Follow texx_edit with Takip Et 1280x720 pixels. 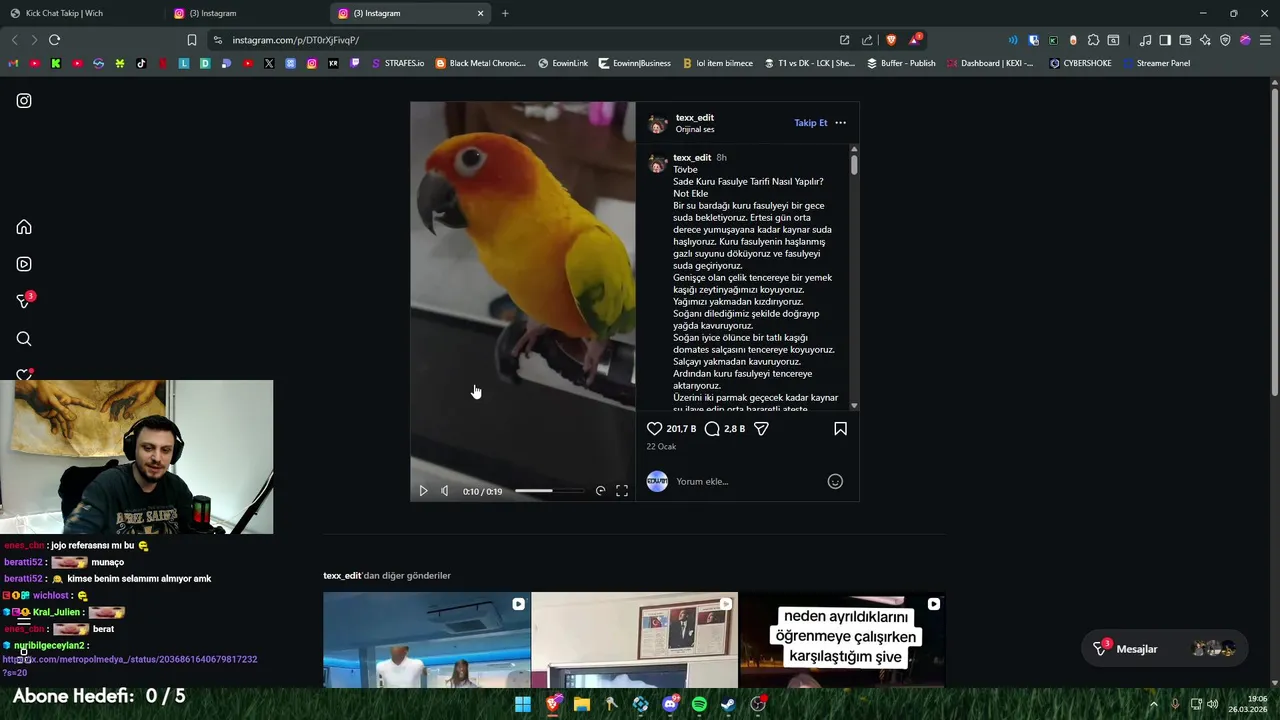click(x=811, y=123)
